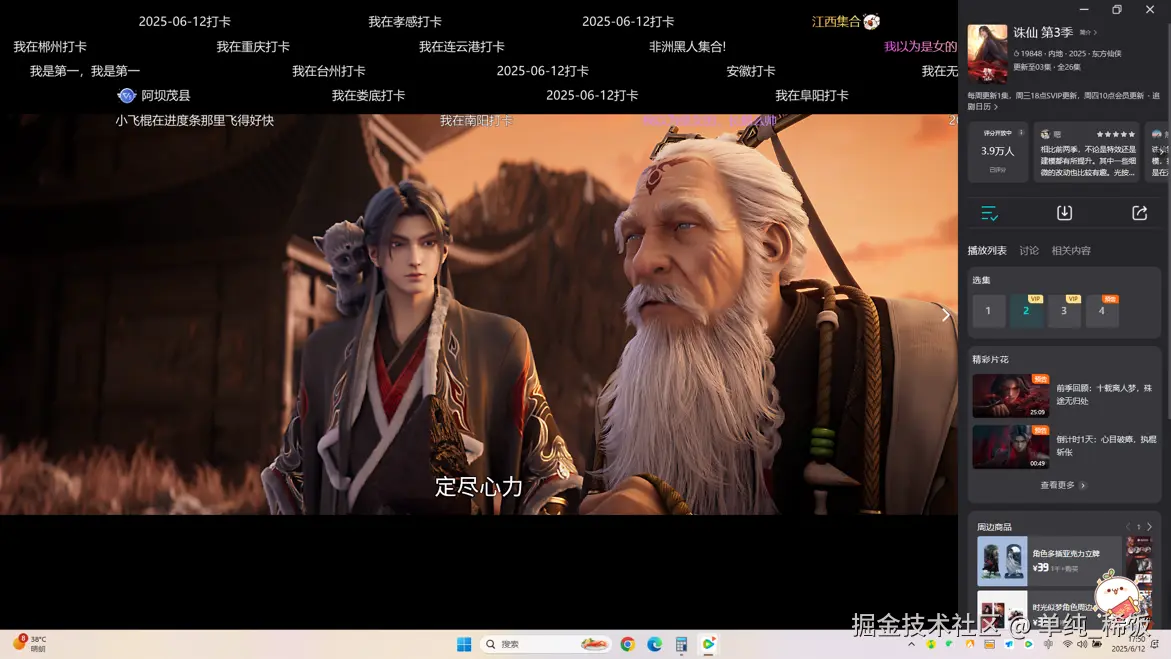The height and width of the screenshot is (659, 1171).
Task: Click the download icon below the ratings
Action: (x=1064, y=212)
